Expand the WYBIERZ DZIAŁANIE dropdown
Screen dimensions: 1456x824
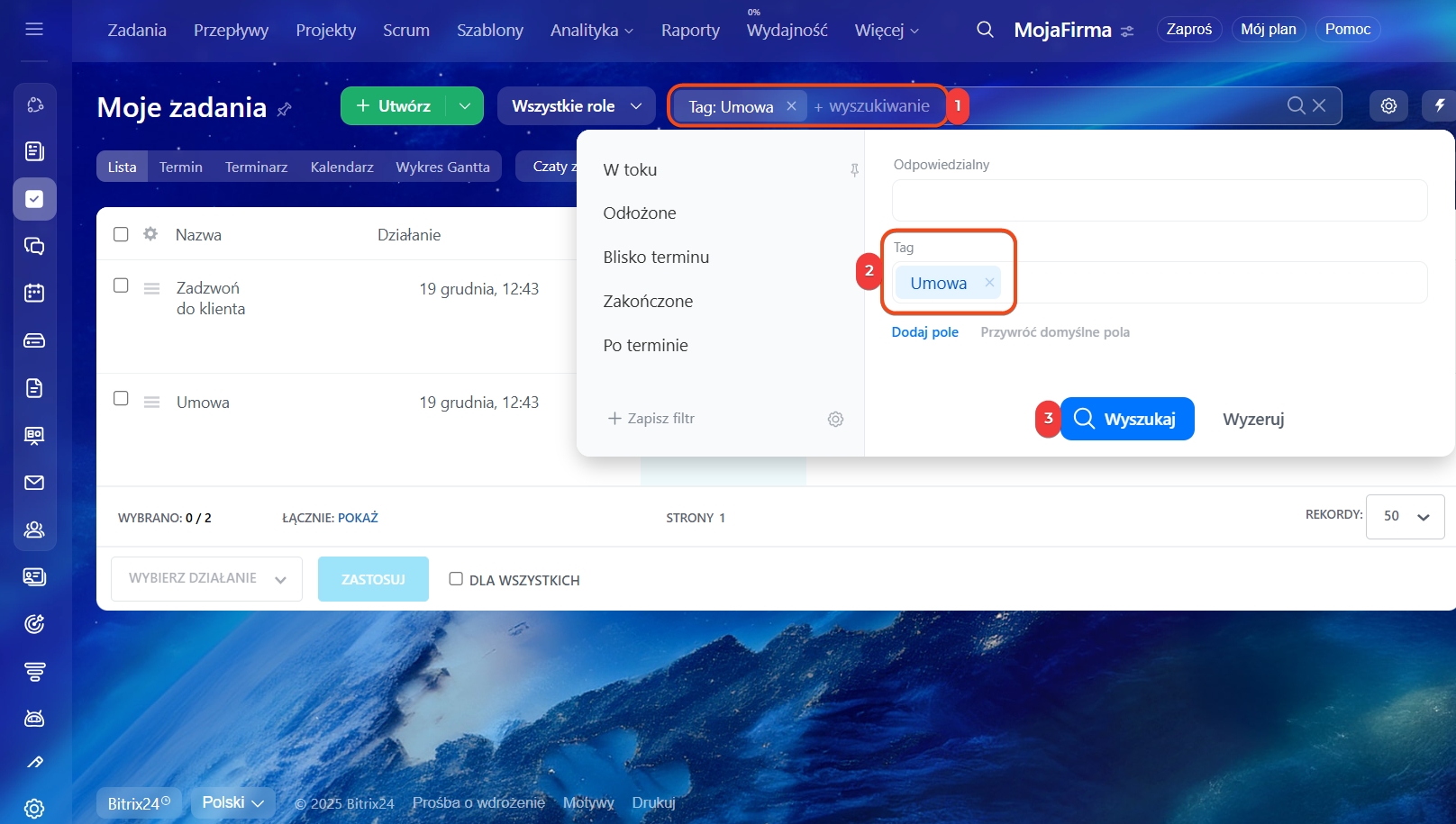(206, 578)
